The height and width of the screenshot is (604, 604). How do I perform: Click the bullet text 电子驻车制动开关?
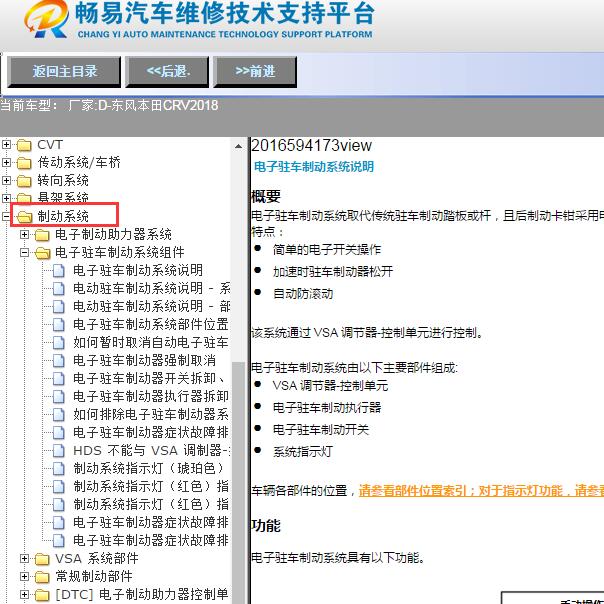tap(321, 430)
